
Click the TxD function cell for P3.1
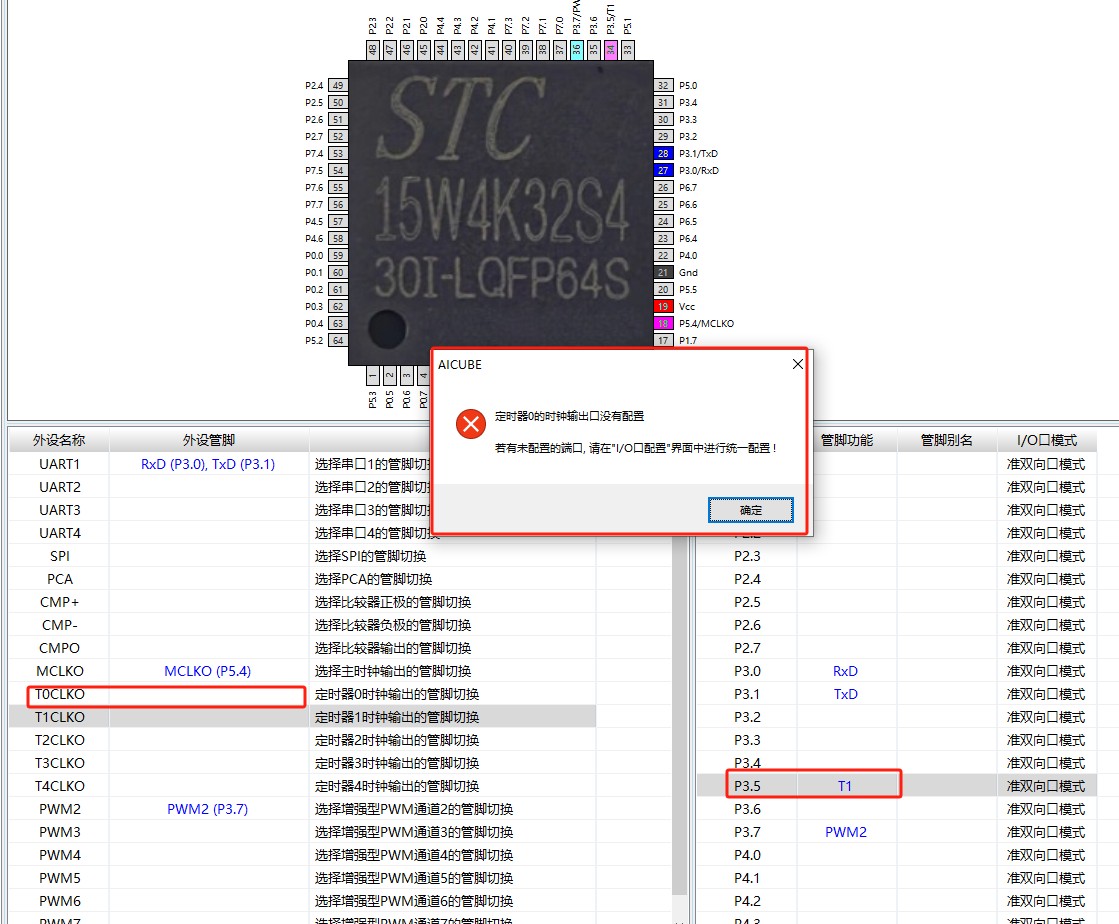(845, 694)
